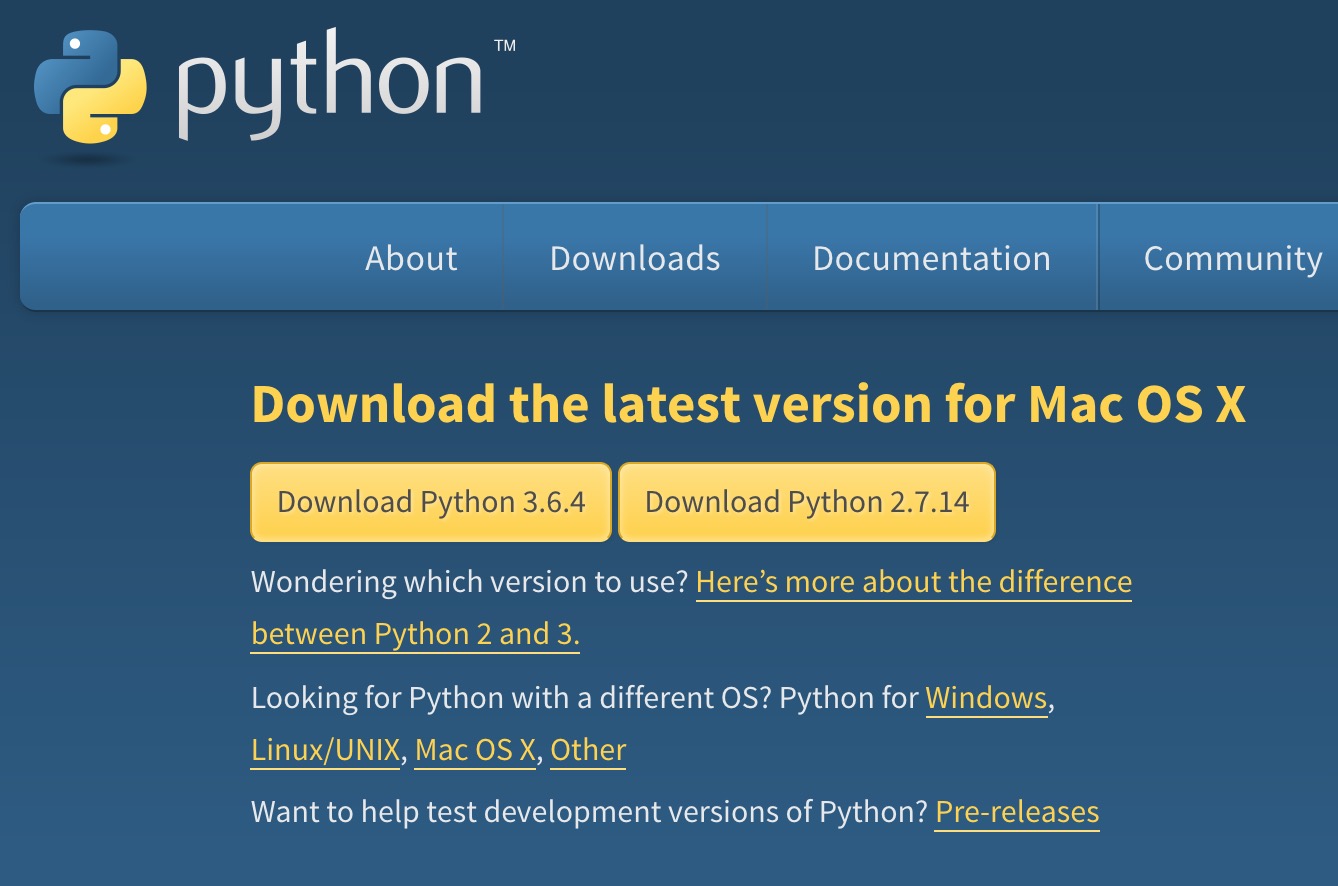This screenshot has width=1338, height=886.
Task: Open the Windows downloads link
Action: [x=986, y=697]
